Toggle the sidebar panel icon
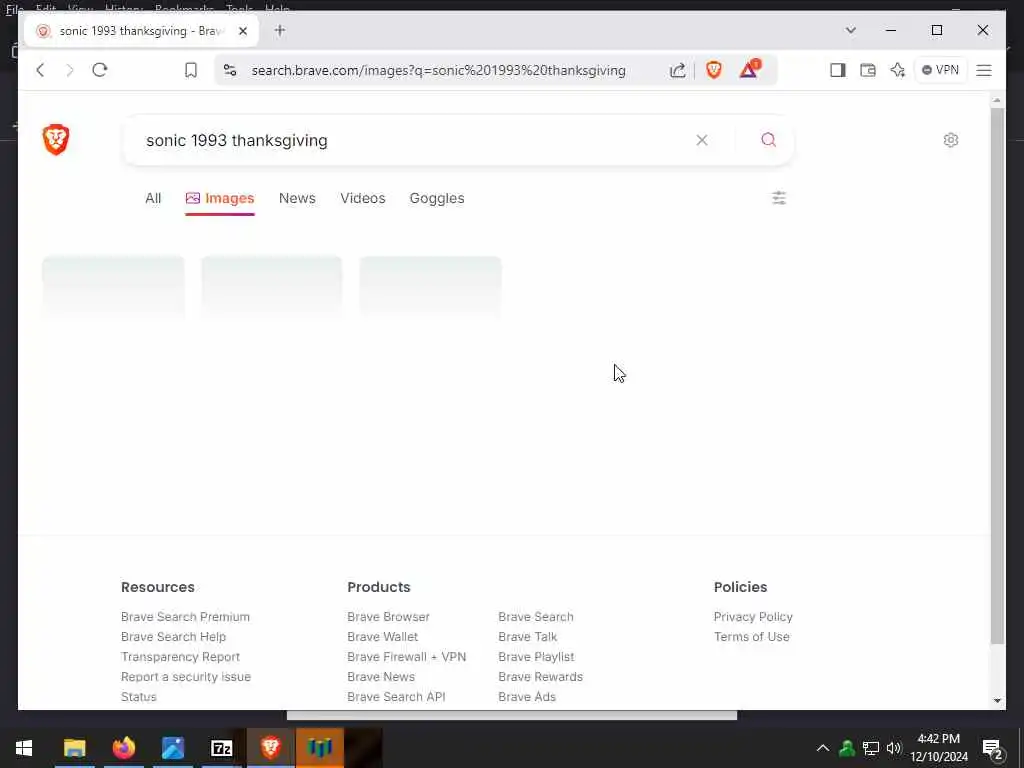 pyautogui.click(x=837, y=70)
